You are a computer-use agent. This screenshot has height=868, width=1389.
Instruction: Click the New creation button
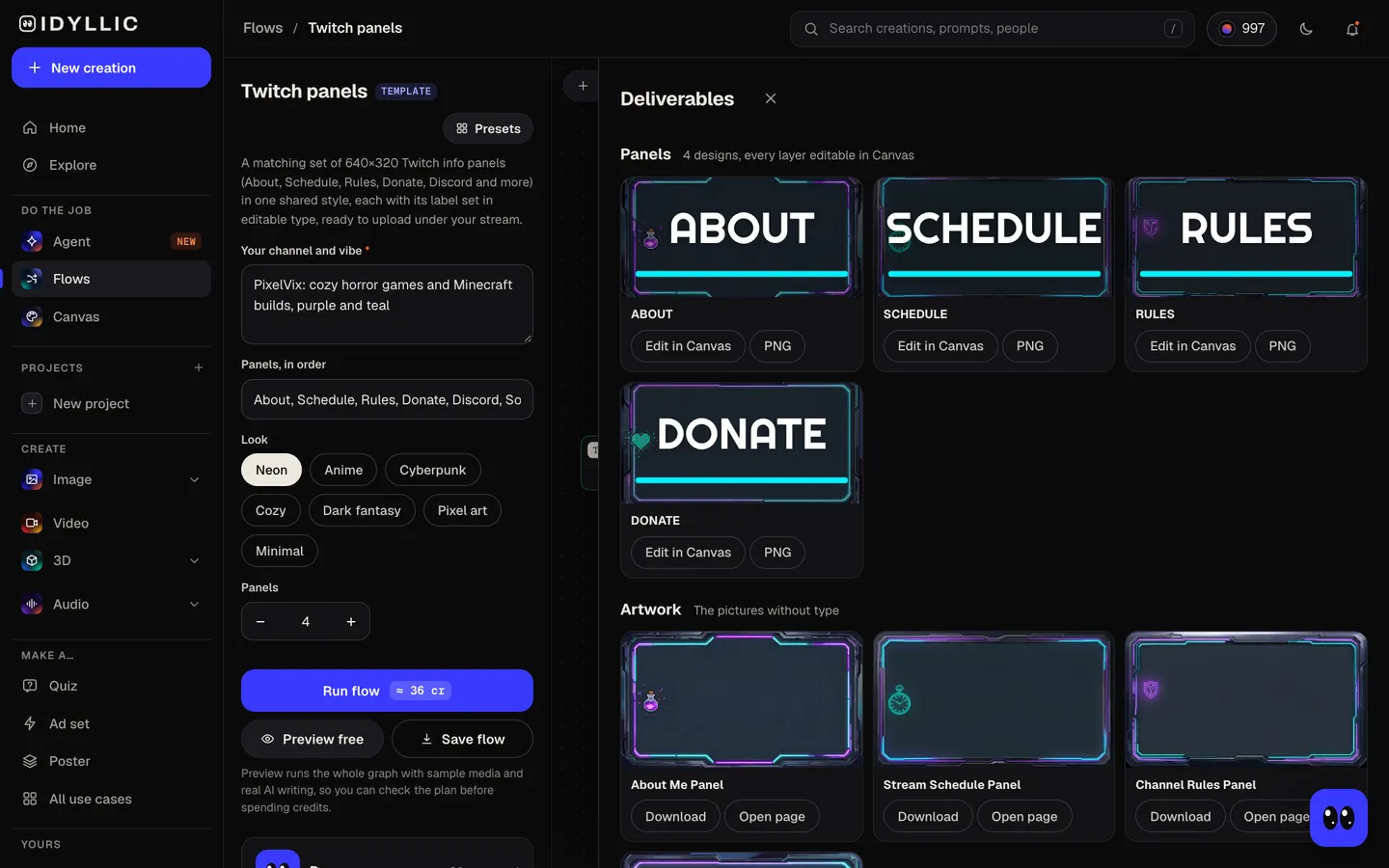(x=111, y=68)
